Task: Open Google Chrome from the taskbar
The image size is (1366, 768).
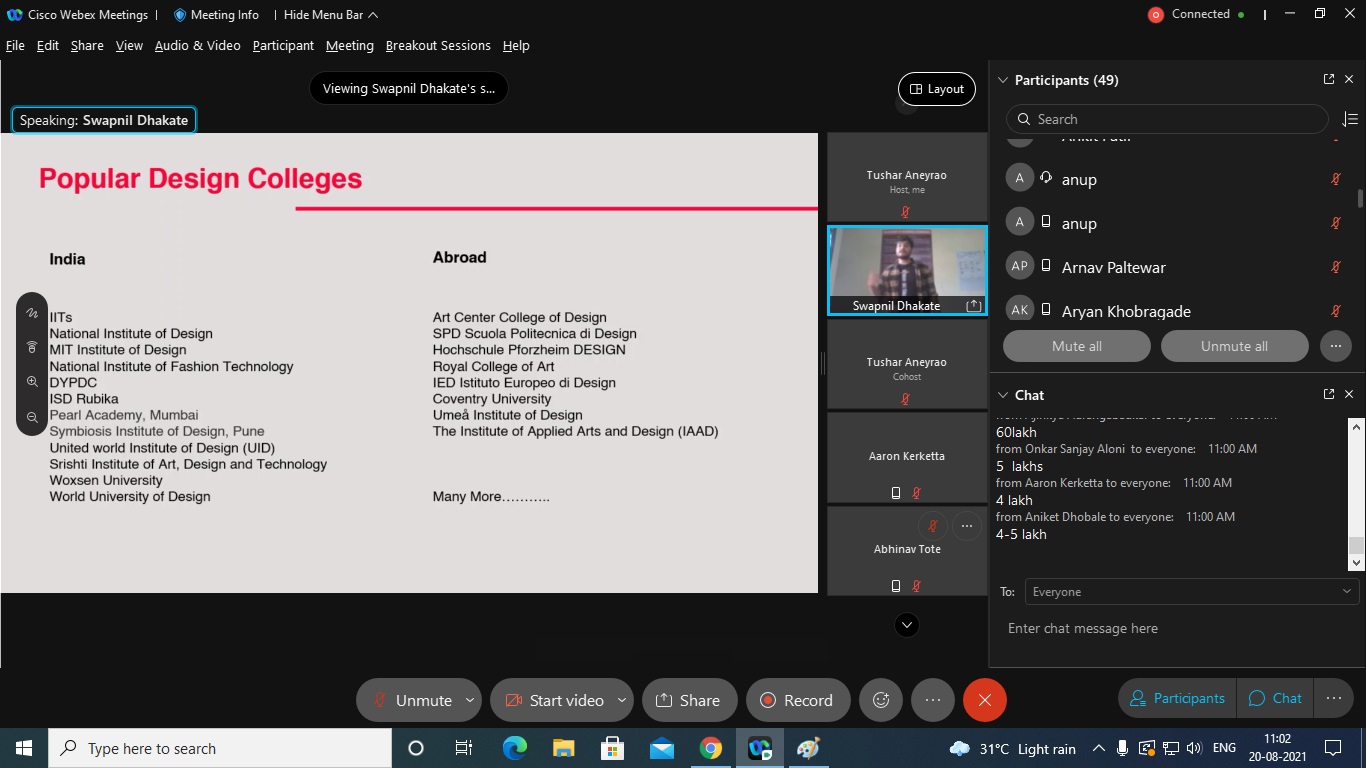Action: (x=711, y=748)
